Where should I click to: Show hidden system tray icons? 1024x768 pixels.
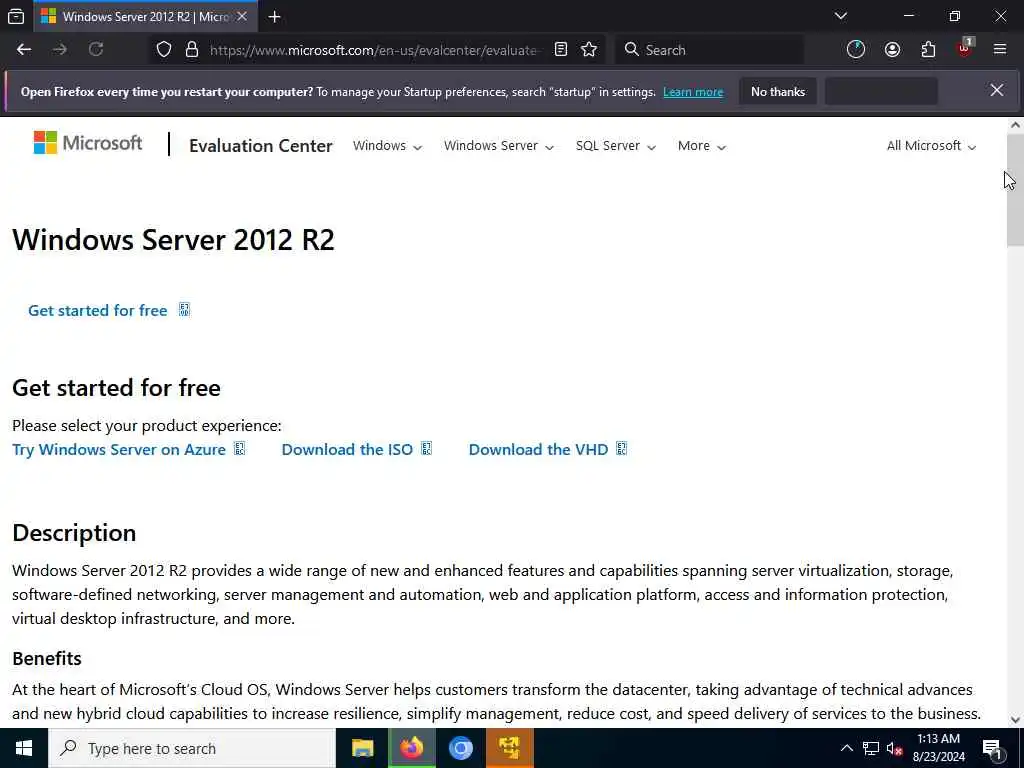pos(846,748)
